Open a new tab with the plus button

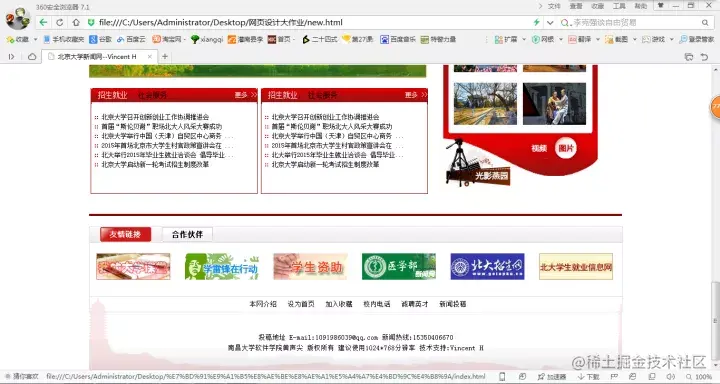tap(165, 56)
